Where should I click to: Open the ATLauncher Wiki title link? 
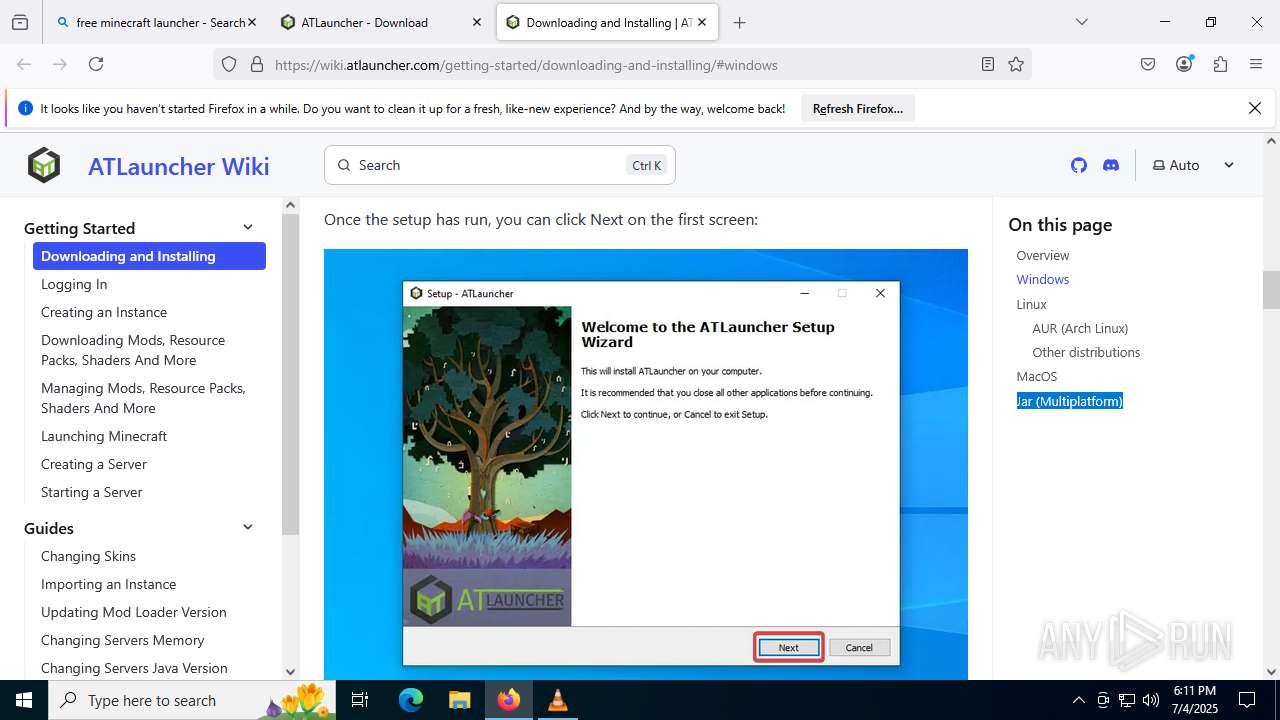pos(179,166)
